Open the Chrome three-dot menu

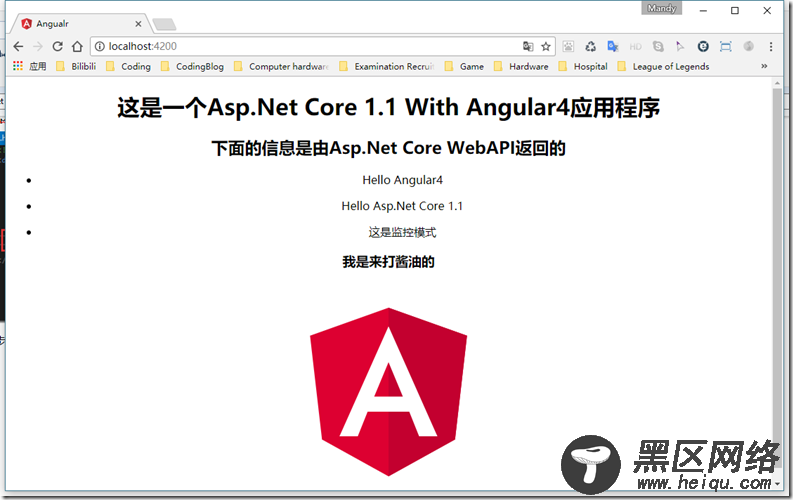click(771, 47)
